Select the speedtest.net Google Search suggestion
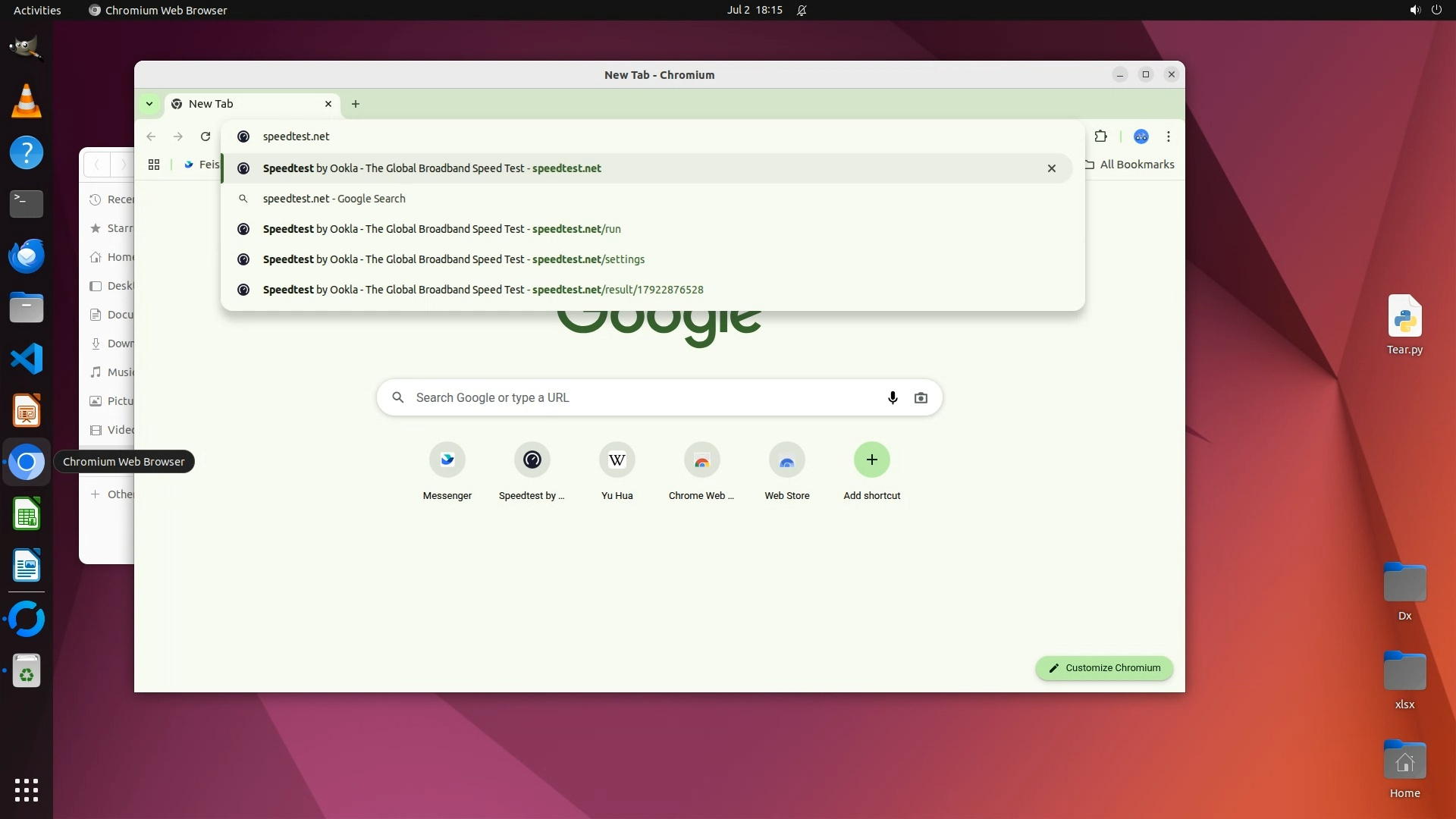This screenshot has width=1456, height=819. coord(334,199)
